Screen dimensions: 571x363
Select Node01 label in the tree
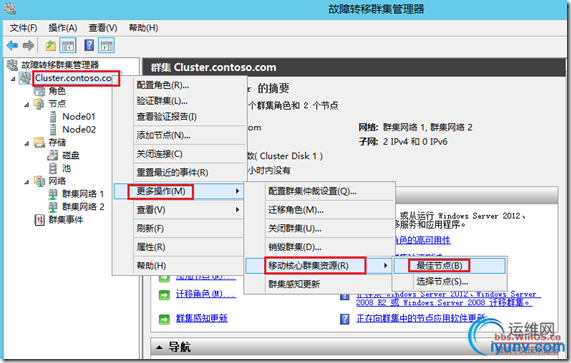79,117
